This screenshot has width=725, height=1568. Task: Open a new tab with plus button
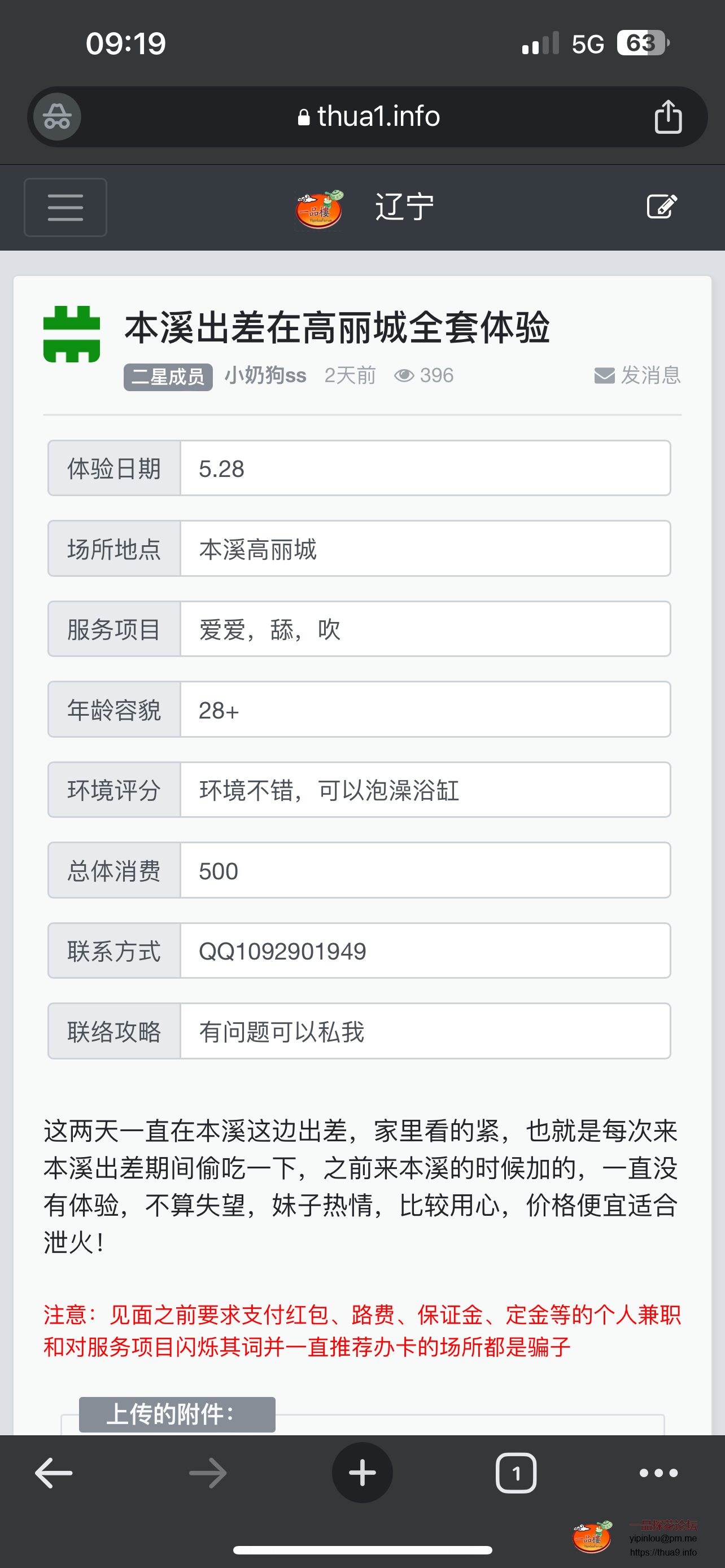[362, 1473]
